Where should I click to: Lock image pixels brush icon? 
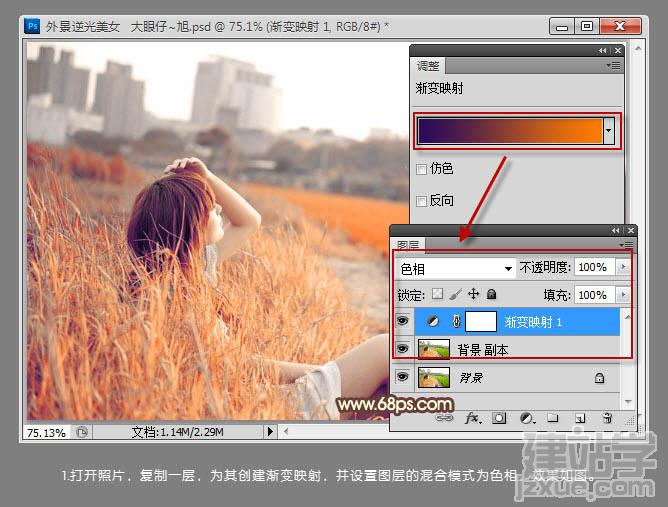[455, 294]
